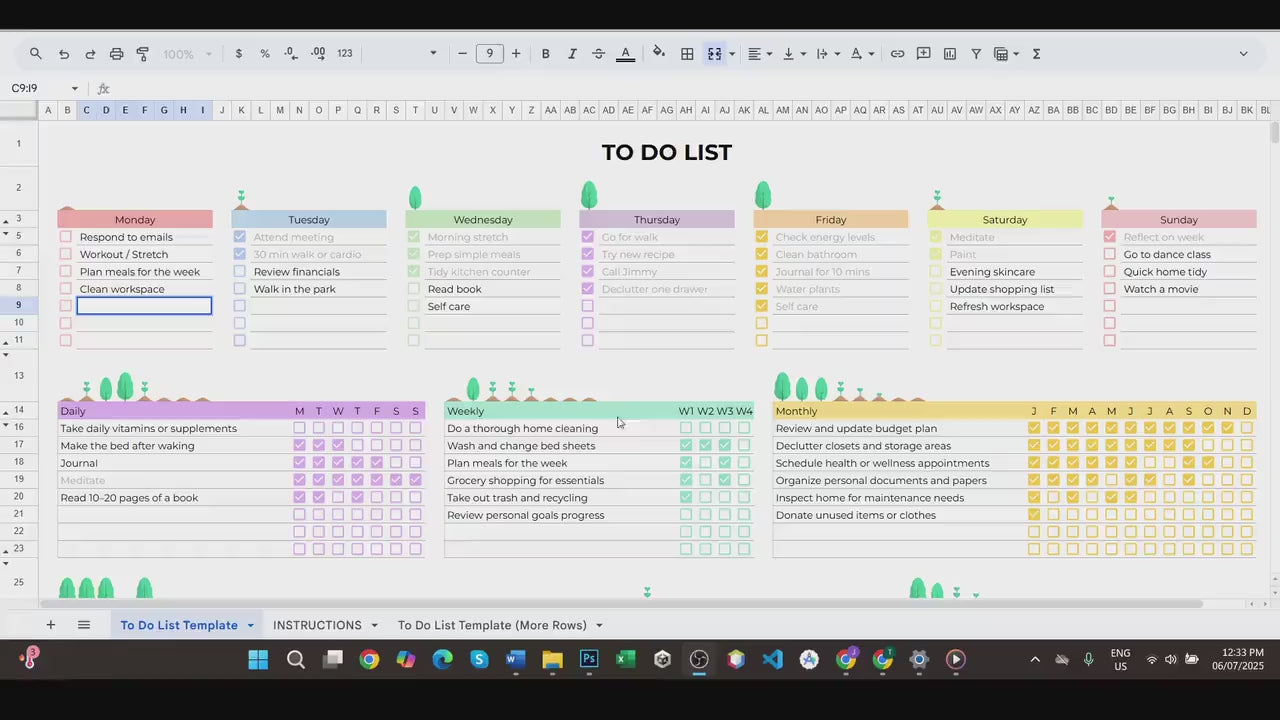Open the borders tool
The height and width of the screenshot is (720, 1280).
[687, 54]
